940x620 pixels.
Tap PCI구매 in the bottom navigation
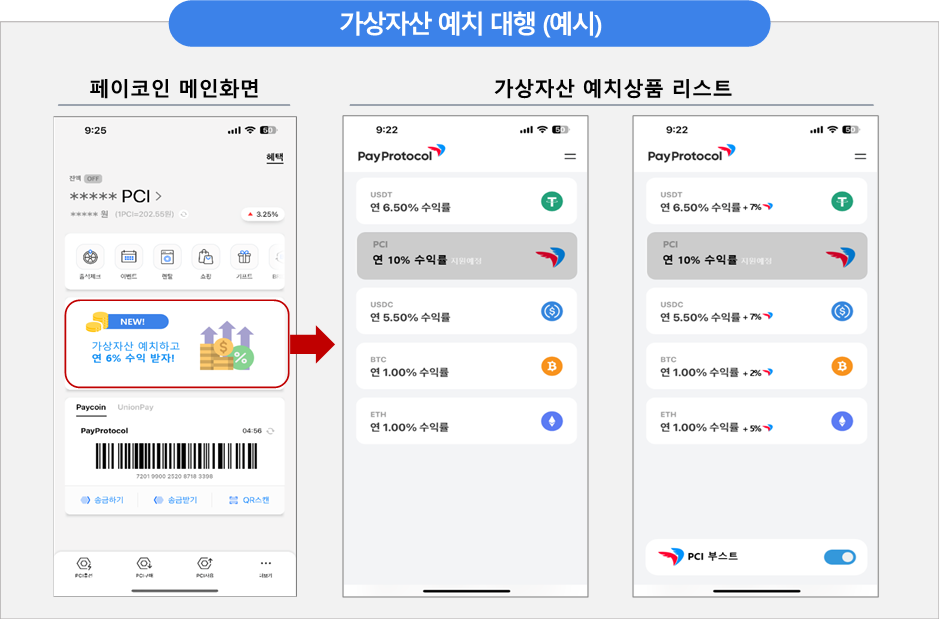click(x=144, y=567)
